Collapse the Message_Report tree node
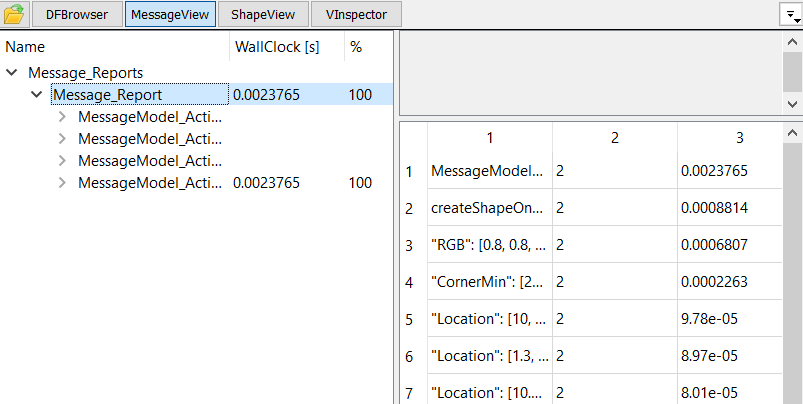The image size is (803, 404). pos(37,95)
